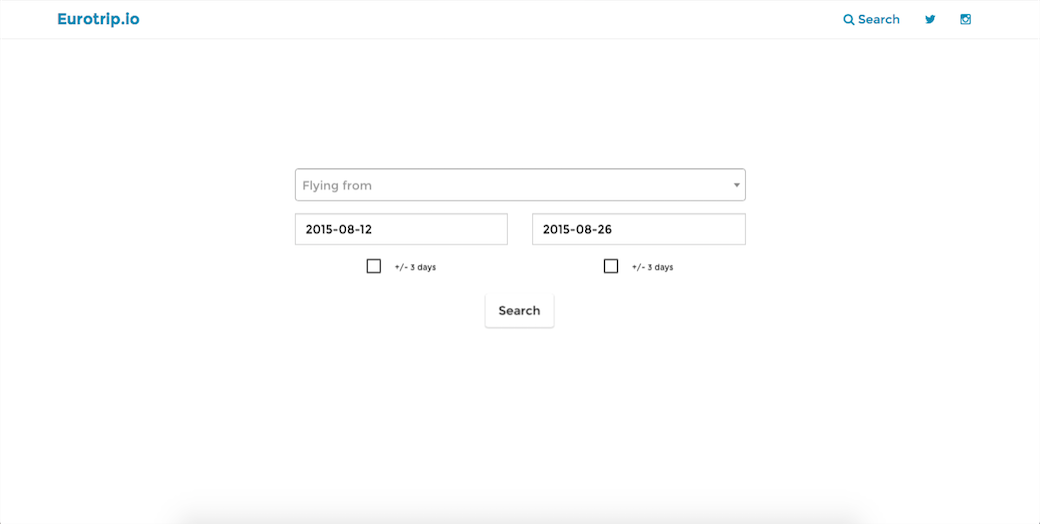The height and width of the screenshot is (524, 1040).
Task: Go to Eurotrip.io home via brand link
Action: tap(98, 19)
